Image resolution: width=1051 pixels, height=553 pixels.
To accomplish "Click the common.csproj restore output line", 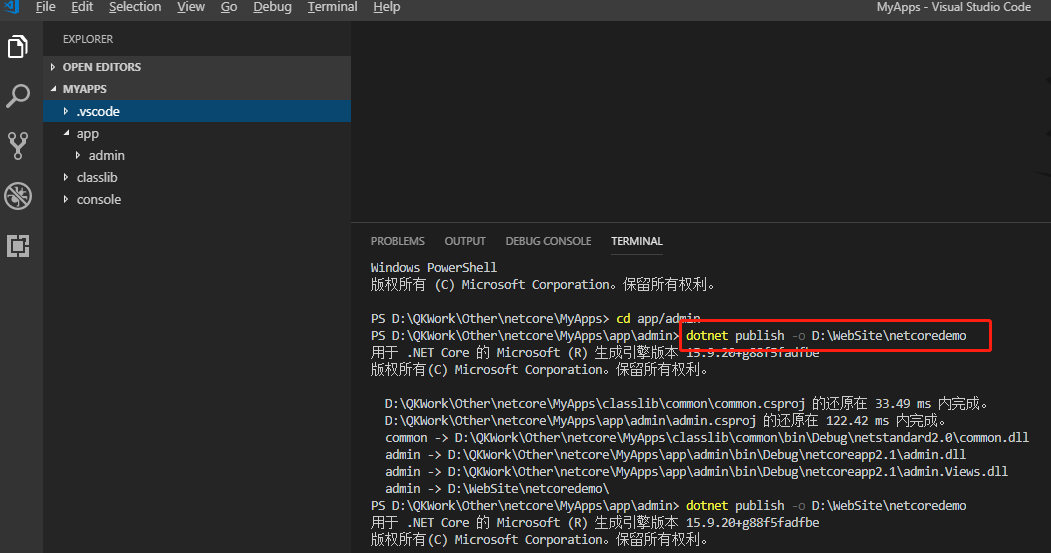I will click(686, 404).
